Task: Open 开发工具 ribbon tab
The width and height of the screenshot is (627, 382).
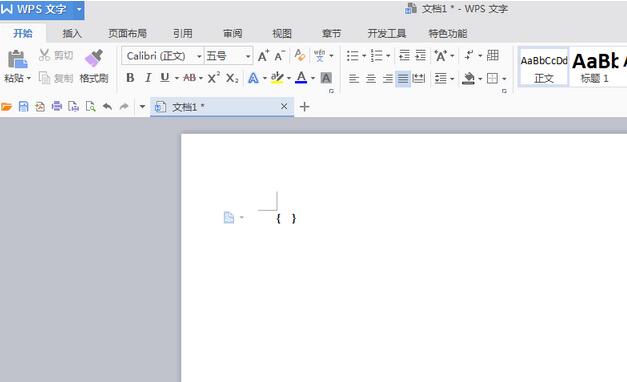Action: (387, 34)
